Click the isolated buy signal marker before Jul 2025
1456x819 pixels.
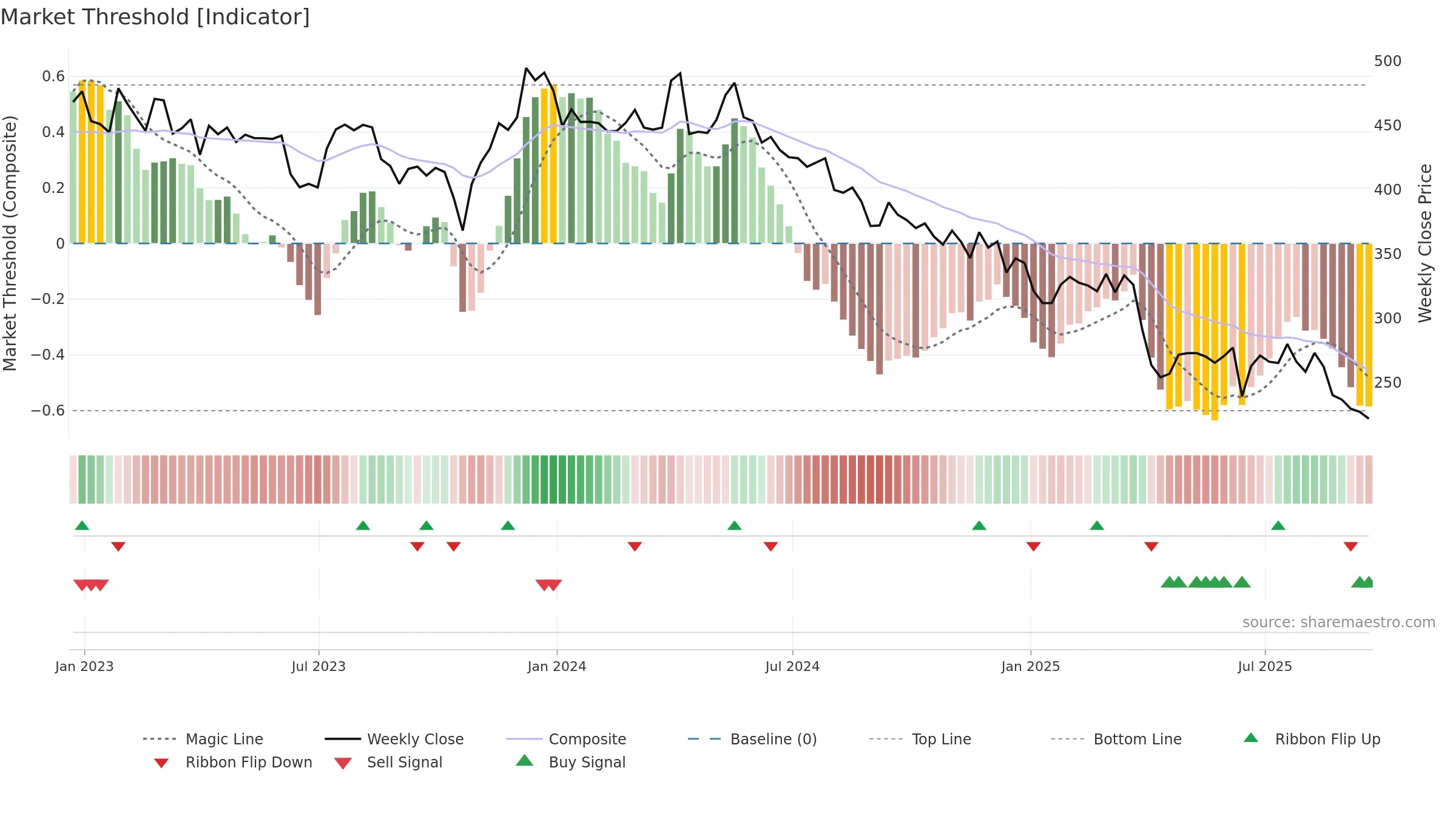pos(1242,582)
